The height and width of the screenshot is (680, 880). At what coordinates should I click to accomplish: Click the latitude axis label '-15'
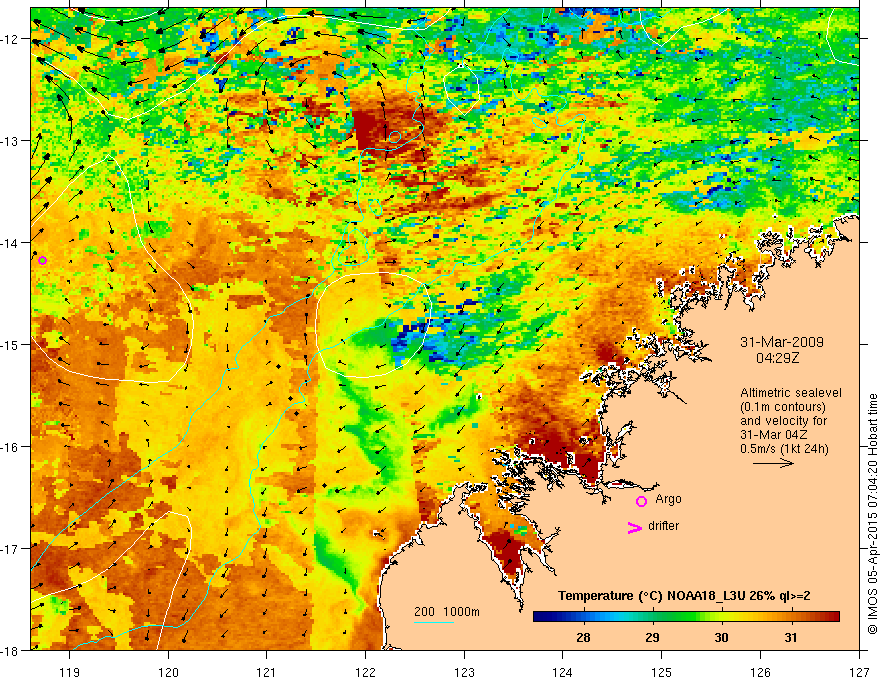11,344
